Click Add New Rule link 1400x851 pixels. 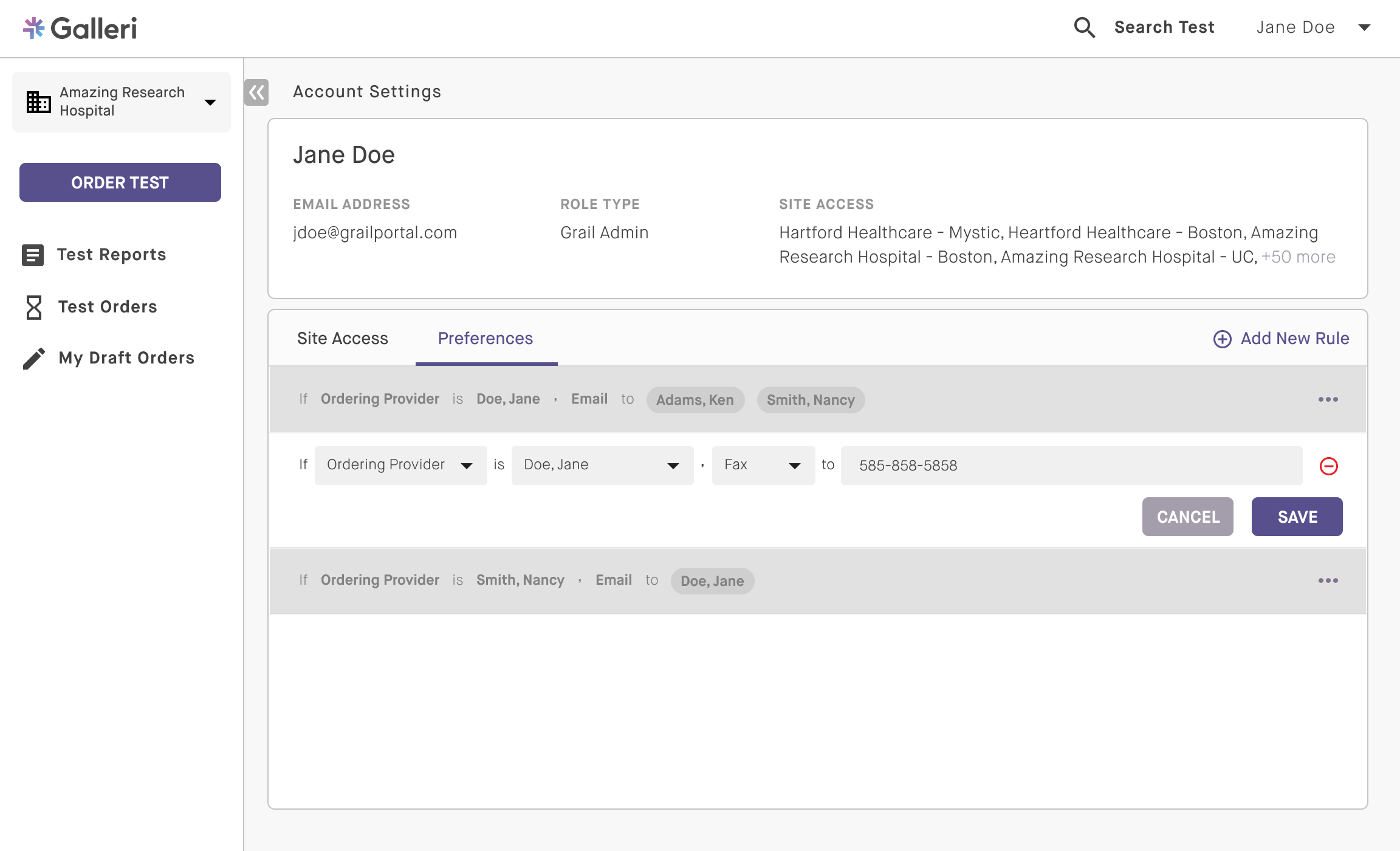click(1281, 339)
